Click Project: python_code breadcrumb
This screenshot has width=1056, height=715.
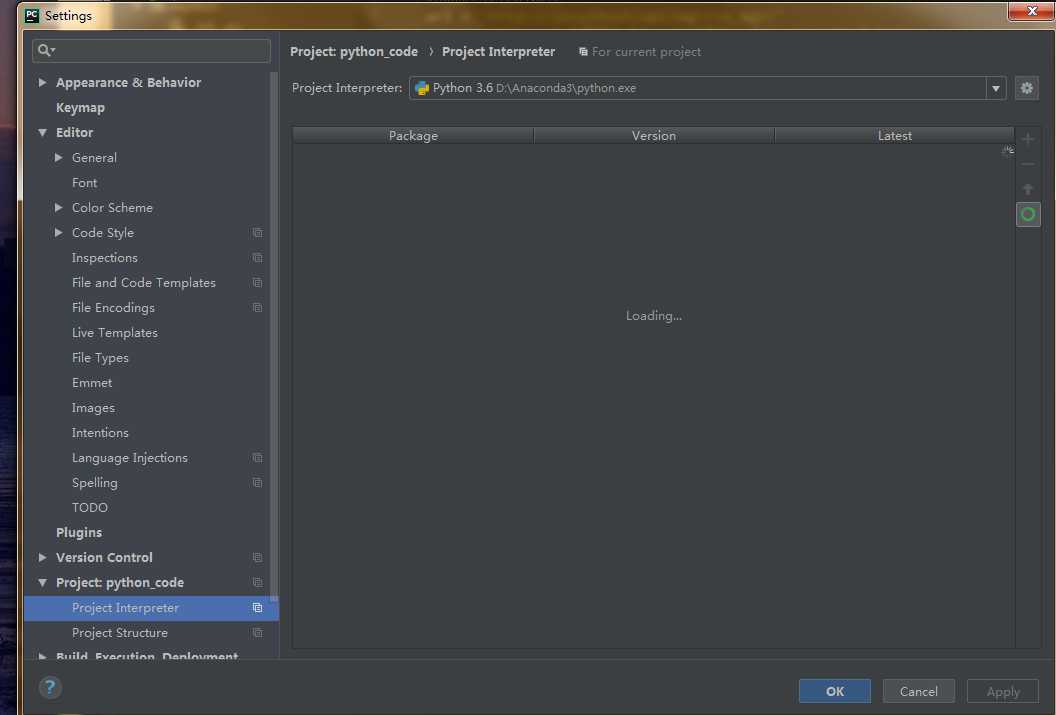(x=354, y=52)
